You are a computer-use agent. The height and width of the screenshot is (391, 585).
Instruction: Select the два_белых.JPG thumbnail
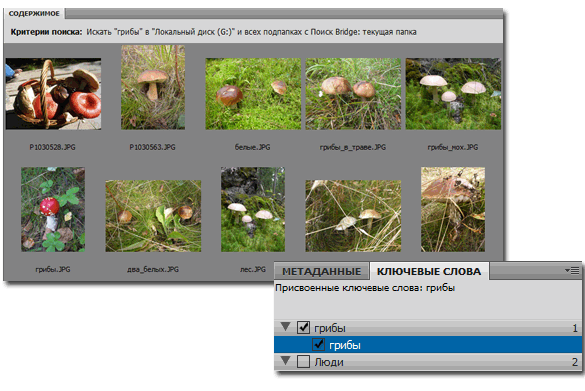click(x=153, y=216)
